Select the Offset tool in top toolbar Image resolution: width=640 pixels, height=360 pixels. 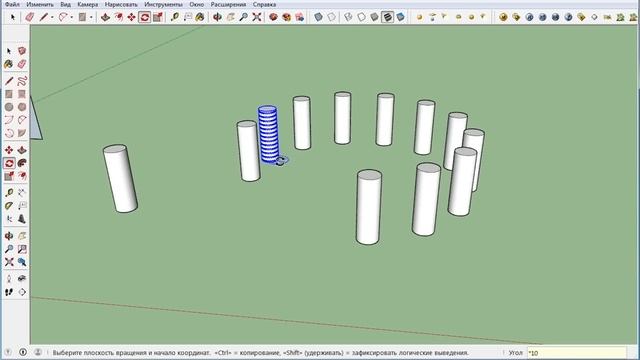(118, 17)
